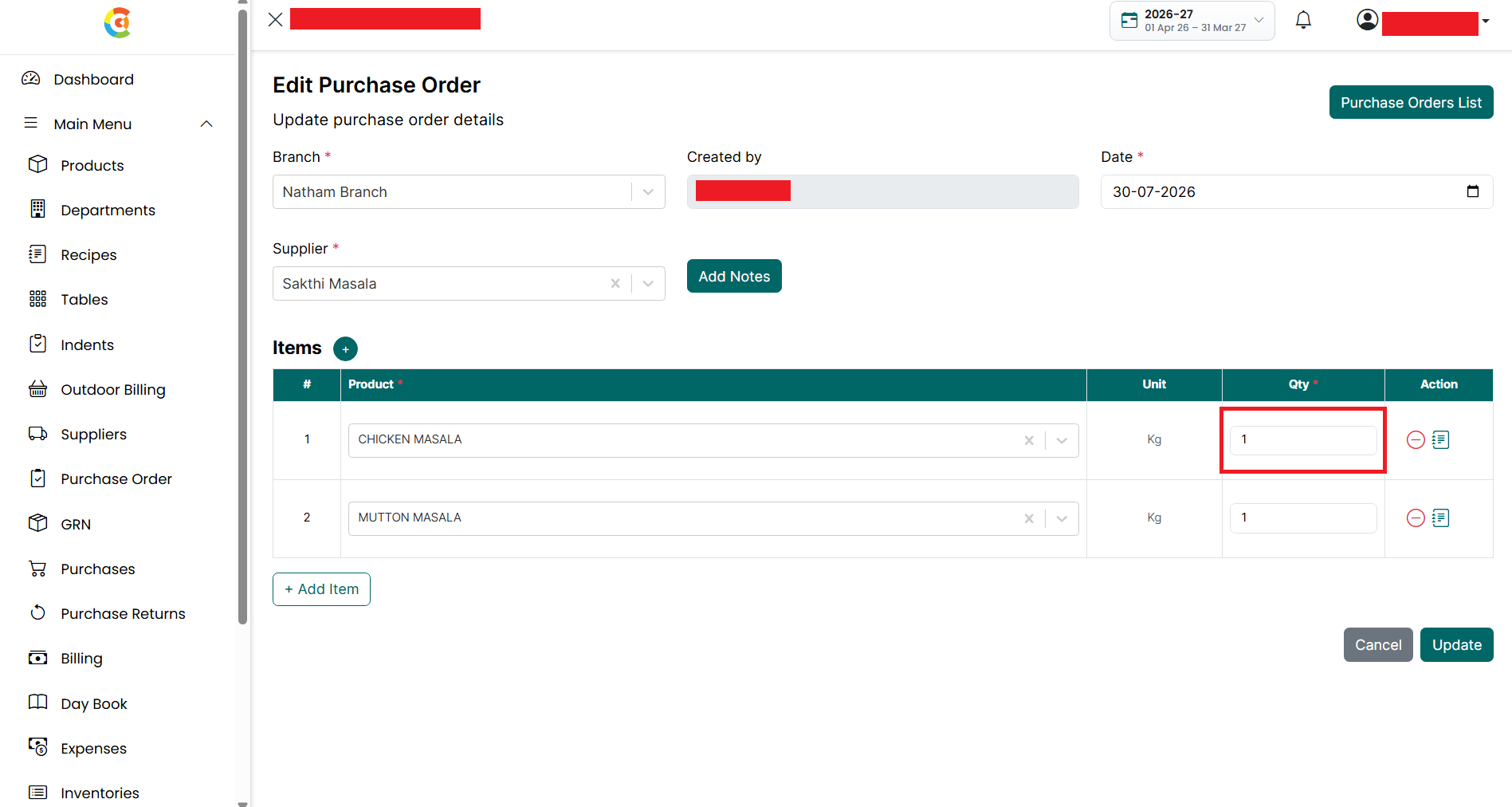Focus the Qty field for CHICKEN MASALA
The image size is (1512, 807).
coord(1303,440)
